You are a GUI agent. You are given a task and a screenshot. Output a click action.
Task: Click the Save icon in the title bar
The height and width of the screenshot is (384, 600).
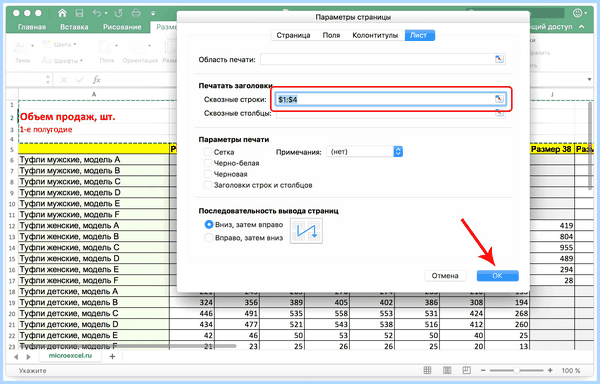79,13
